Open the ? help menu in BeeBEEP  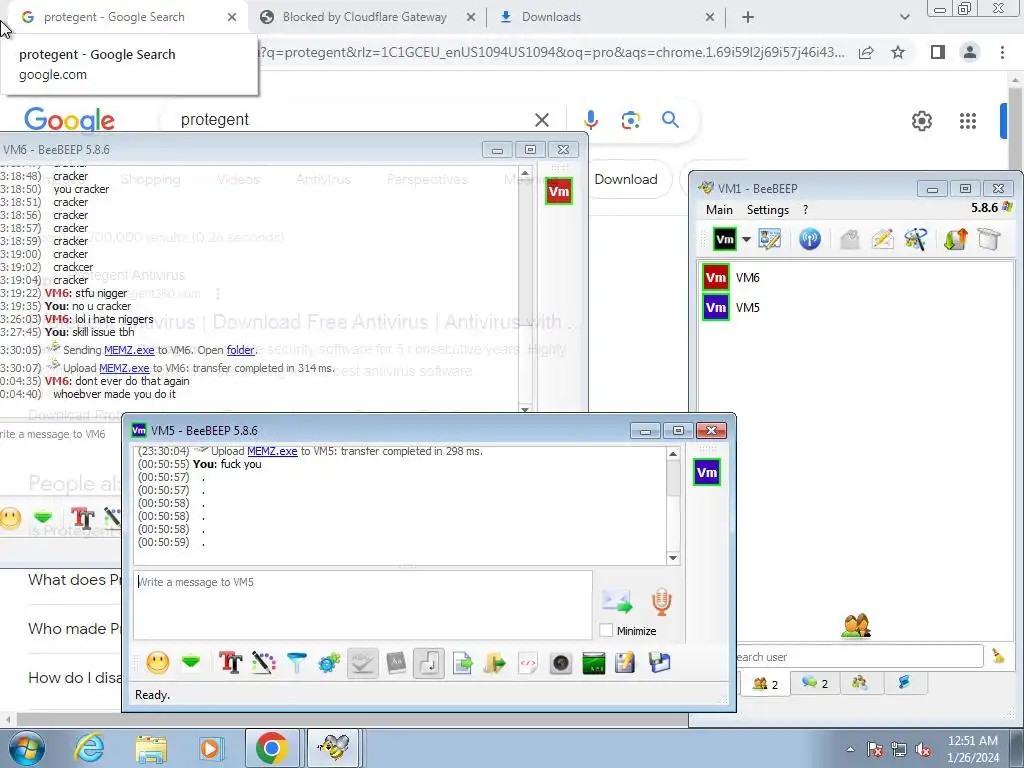805,210
